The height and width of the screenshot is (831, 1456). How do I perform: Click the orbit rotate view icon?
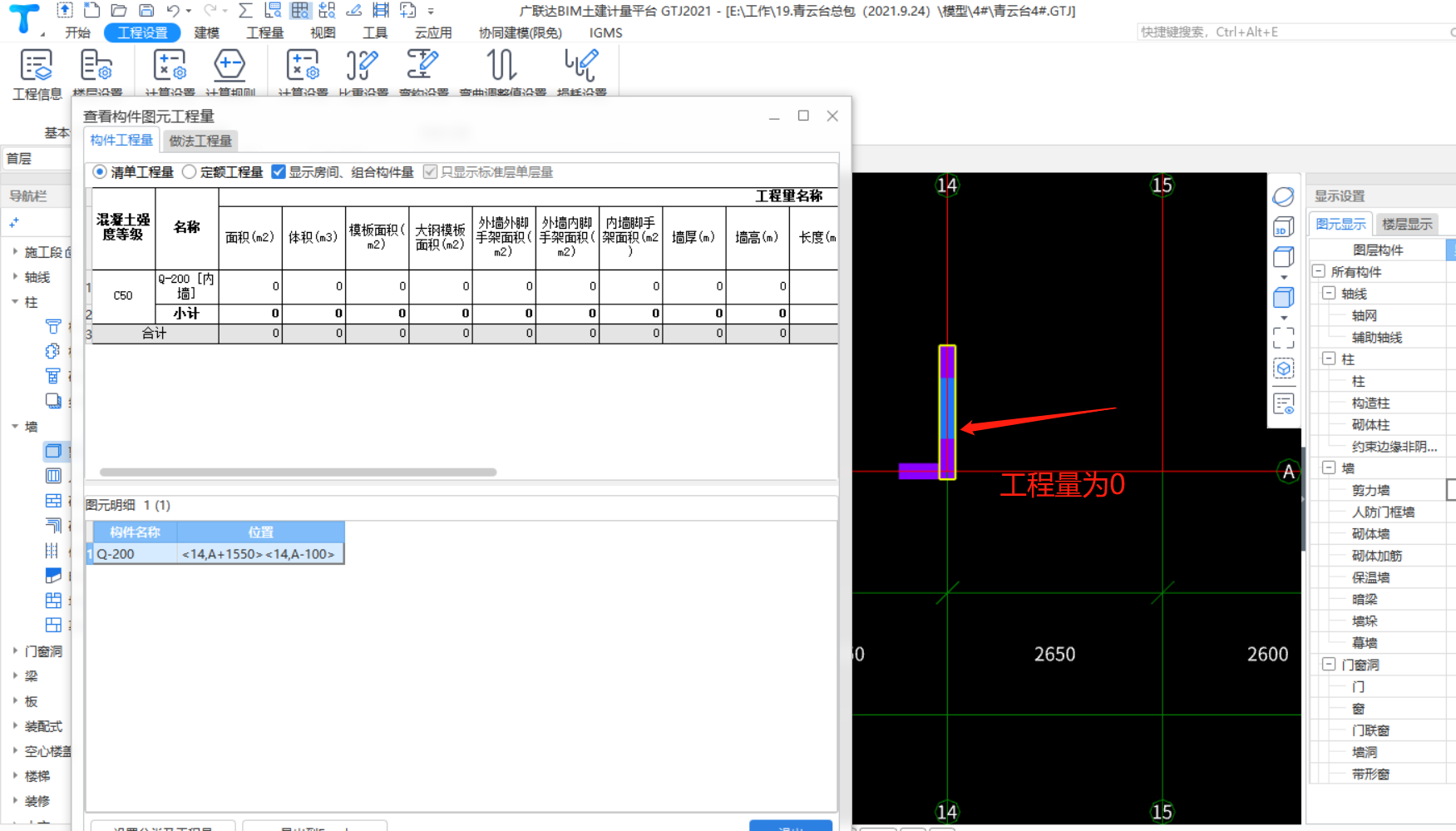[x=1283, y=196]
